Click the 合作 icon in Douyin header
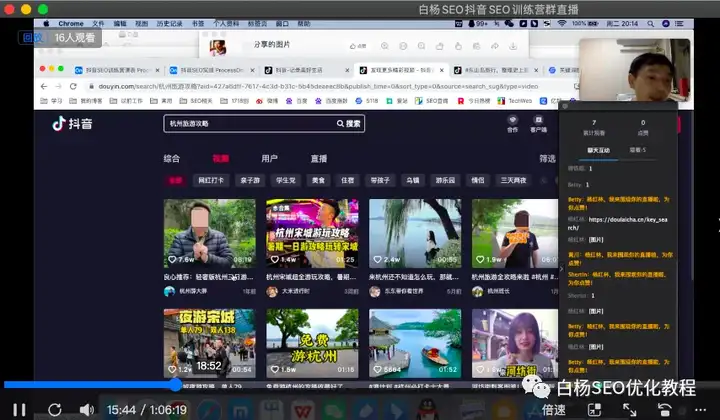720x420 pixels. (x=512, y=124)
